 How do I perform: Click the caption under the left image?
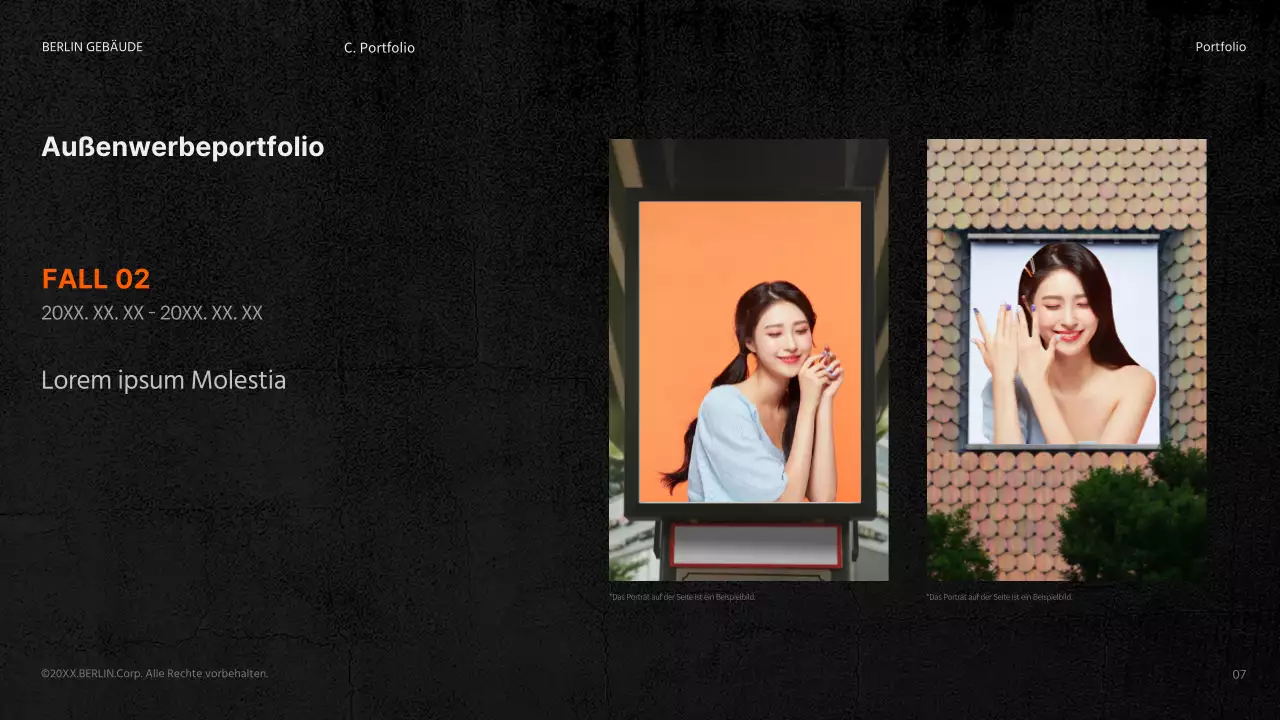682,597
